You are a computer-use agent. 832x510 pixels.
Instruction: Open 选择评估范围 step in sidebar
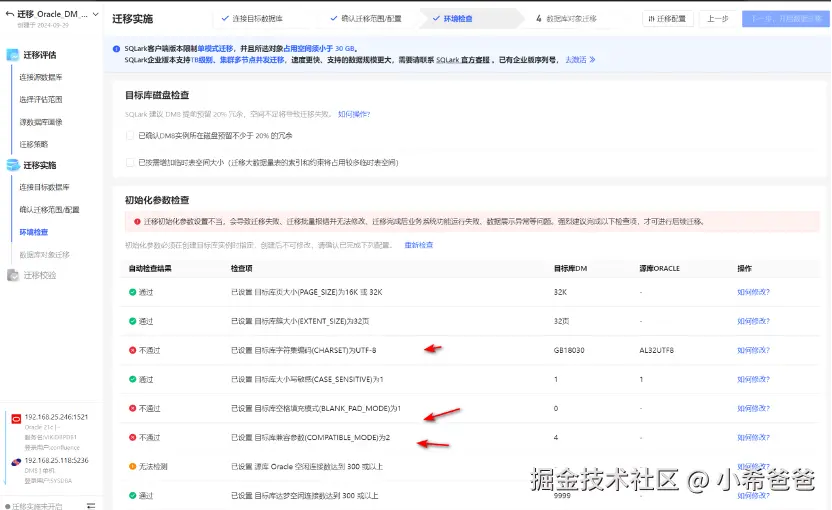pos(41,99)
